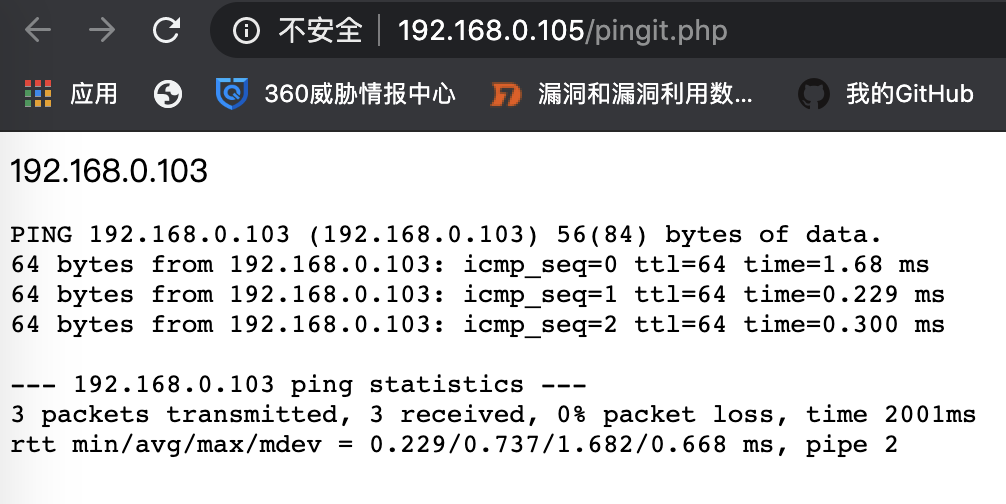Click the browser forward arrow
The width and height of the screenshot is (1006, 504).
click(x=102, y=31)
